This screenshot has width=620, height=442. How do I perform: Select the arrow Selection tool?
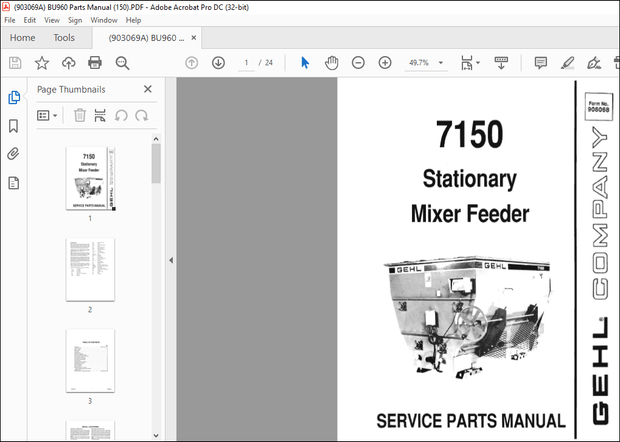[305, 62]
